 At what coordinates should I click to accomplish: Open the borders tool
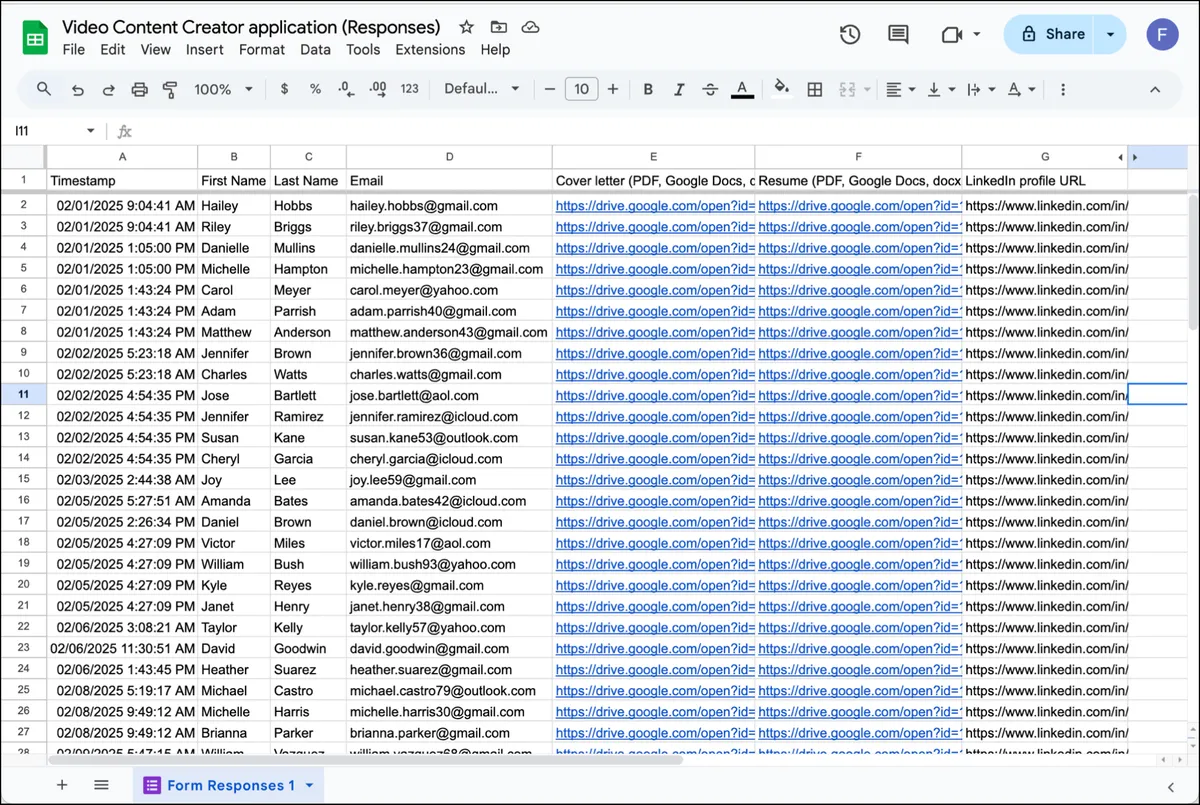815,89
